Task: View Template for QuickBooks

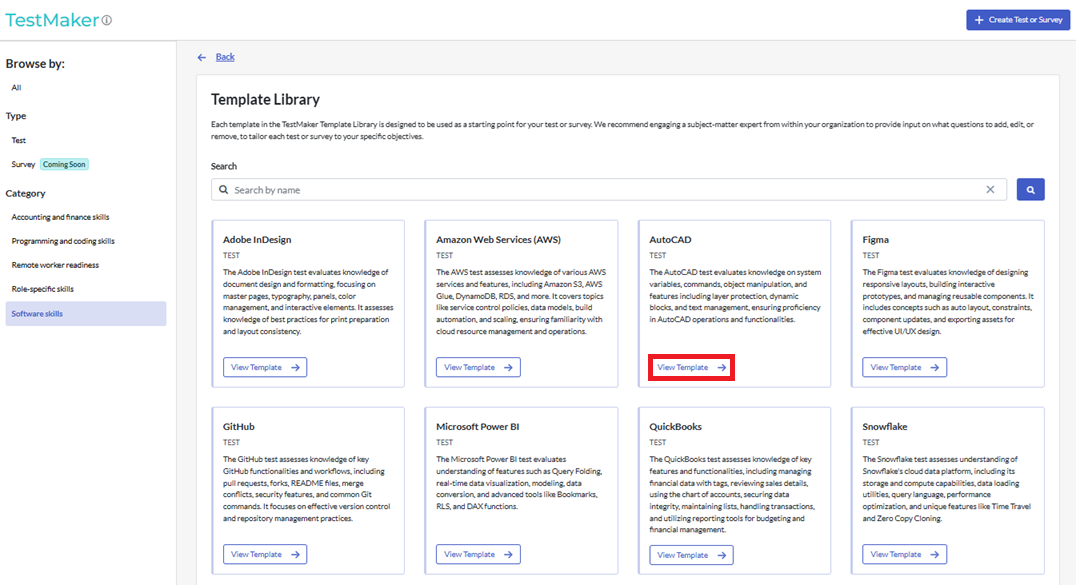Action: pyautogui.click(x=691, y=555)
